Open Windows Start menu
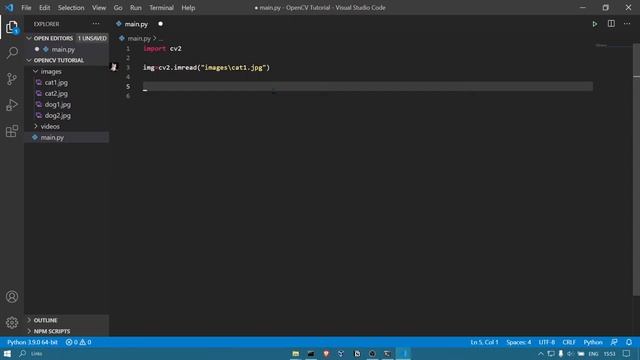Screen dimensions: 640x360 tap(7, 353)
